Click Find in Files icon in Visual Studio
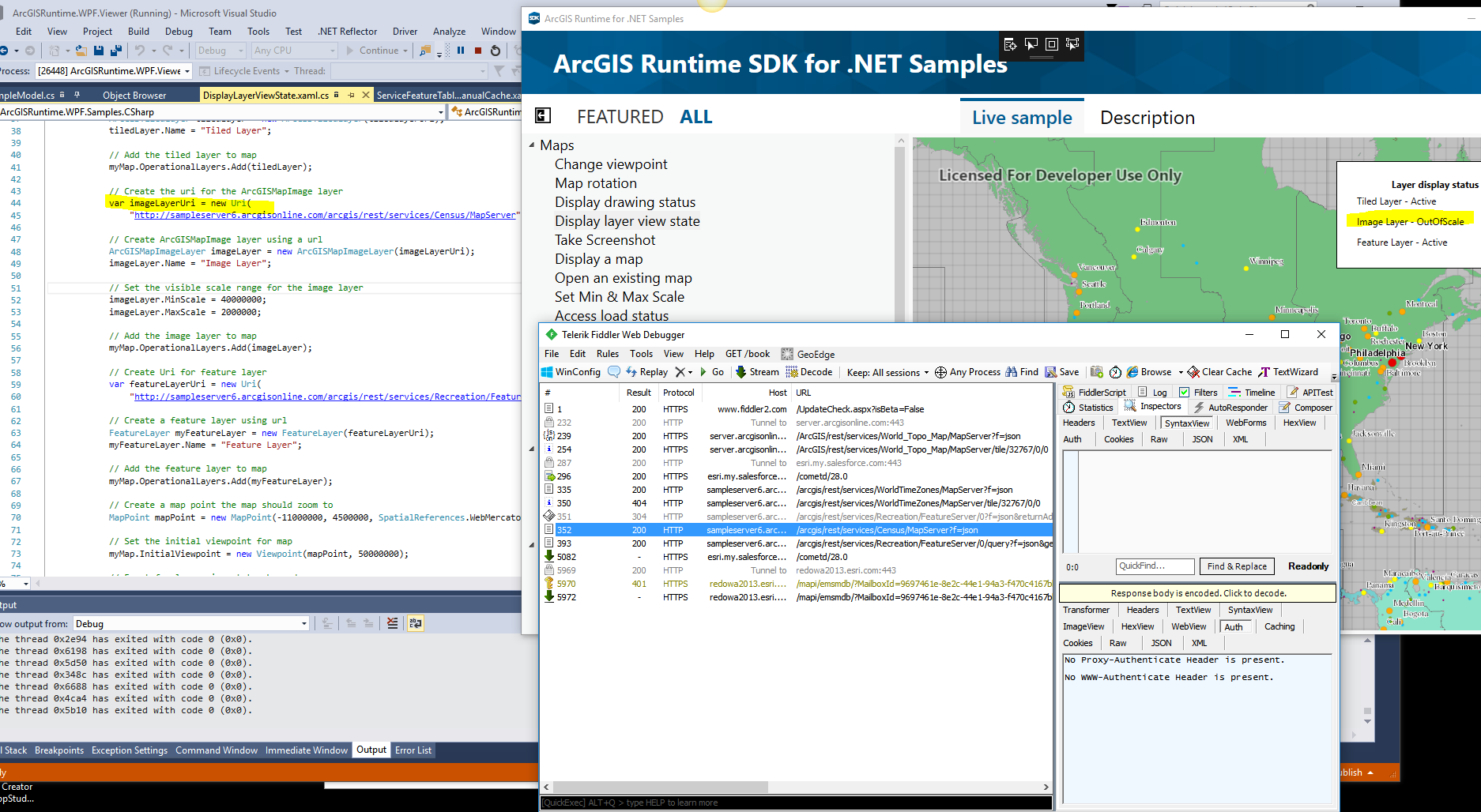The image size is (1481, 812). [425, 51]
